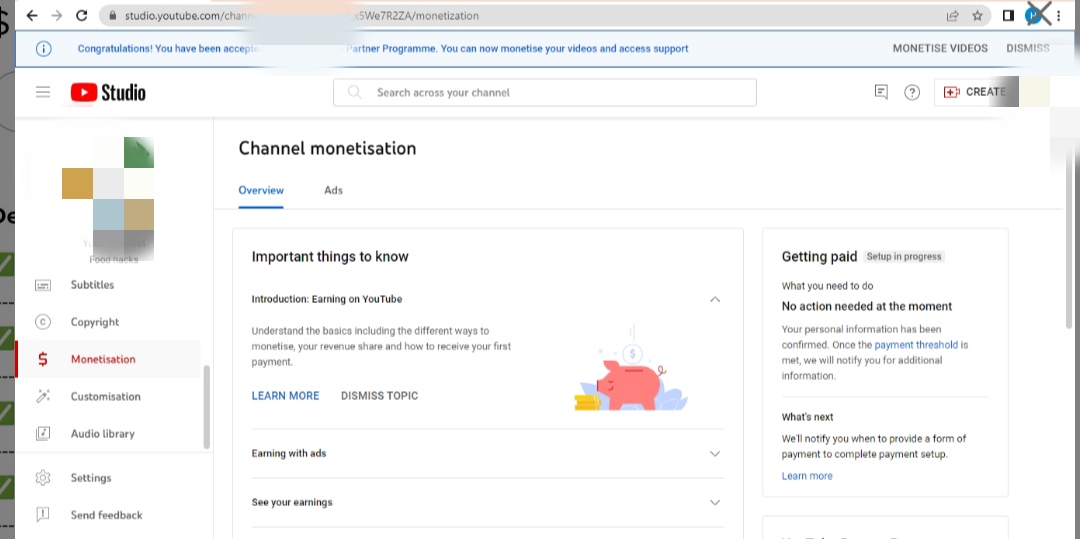Screen dimensions: 1080x539
Task: Switch to the Ads tab
Action: point(333,190)
